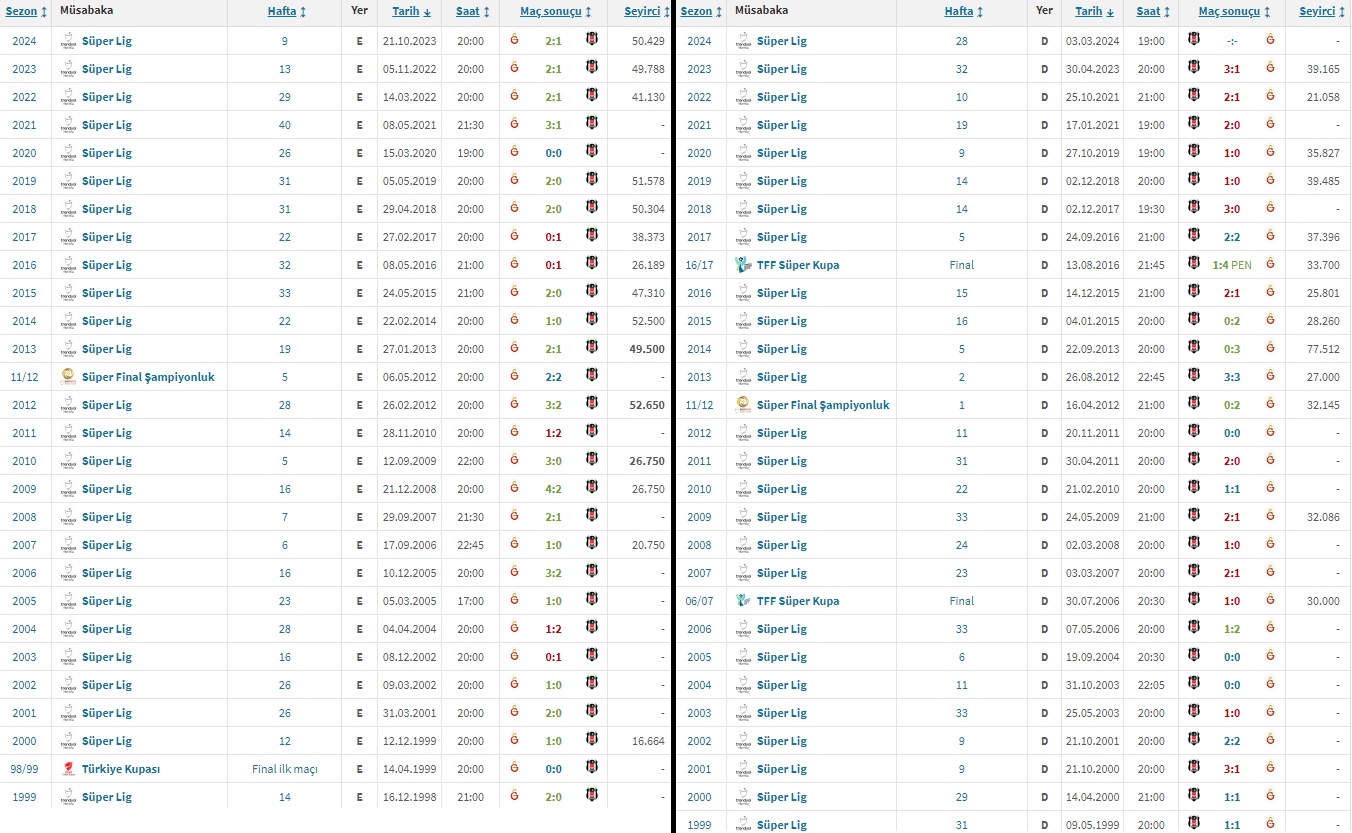Click Beşiktaş crest in the 03.03.2024 match row
The height and width of the screenshot is (833, 1352).
tap(1193, 40)
